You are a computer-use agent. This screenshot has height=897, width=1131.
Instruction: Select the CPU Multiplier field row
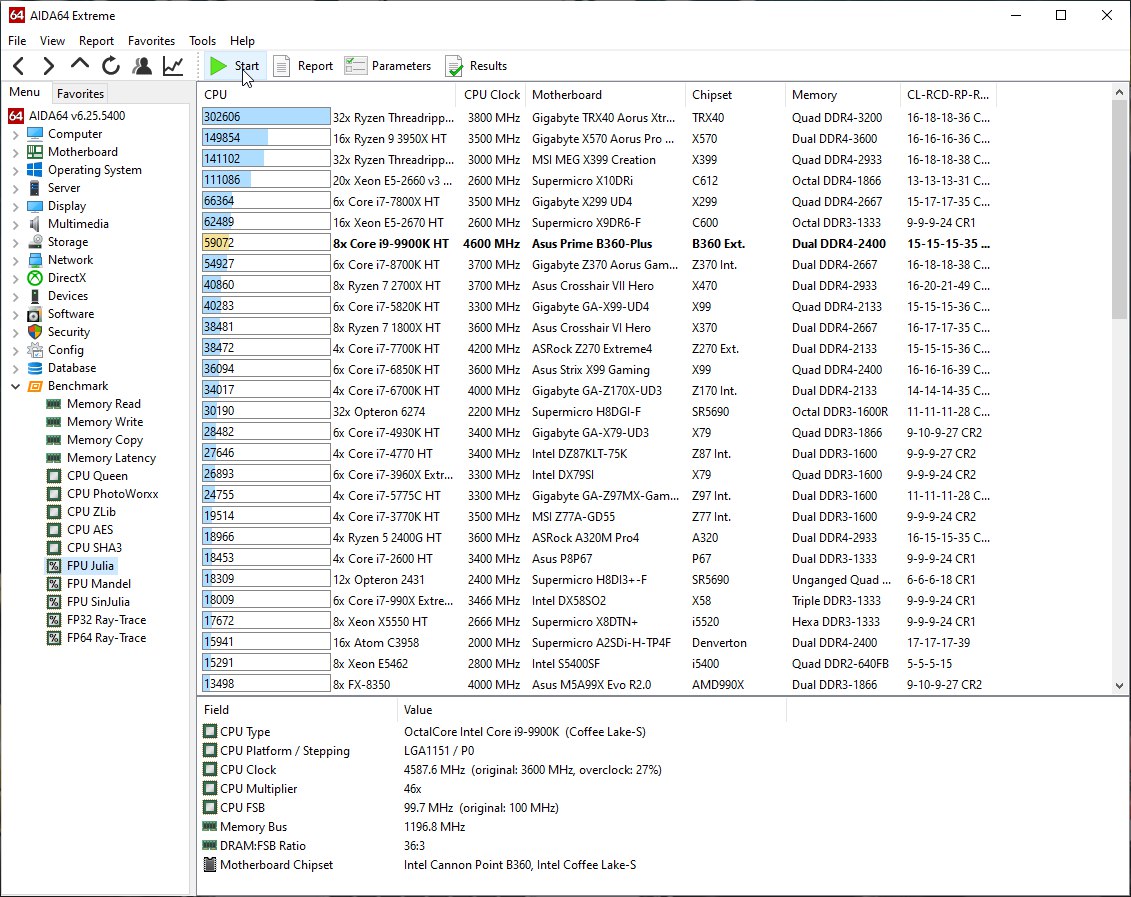[490, 789]
